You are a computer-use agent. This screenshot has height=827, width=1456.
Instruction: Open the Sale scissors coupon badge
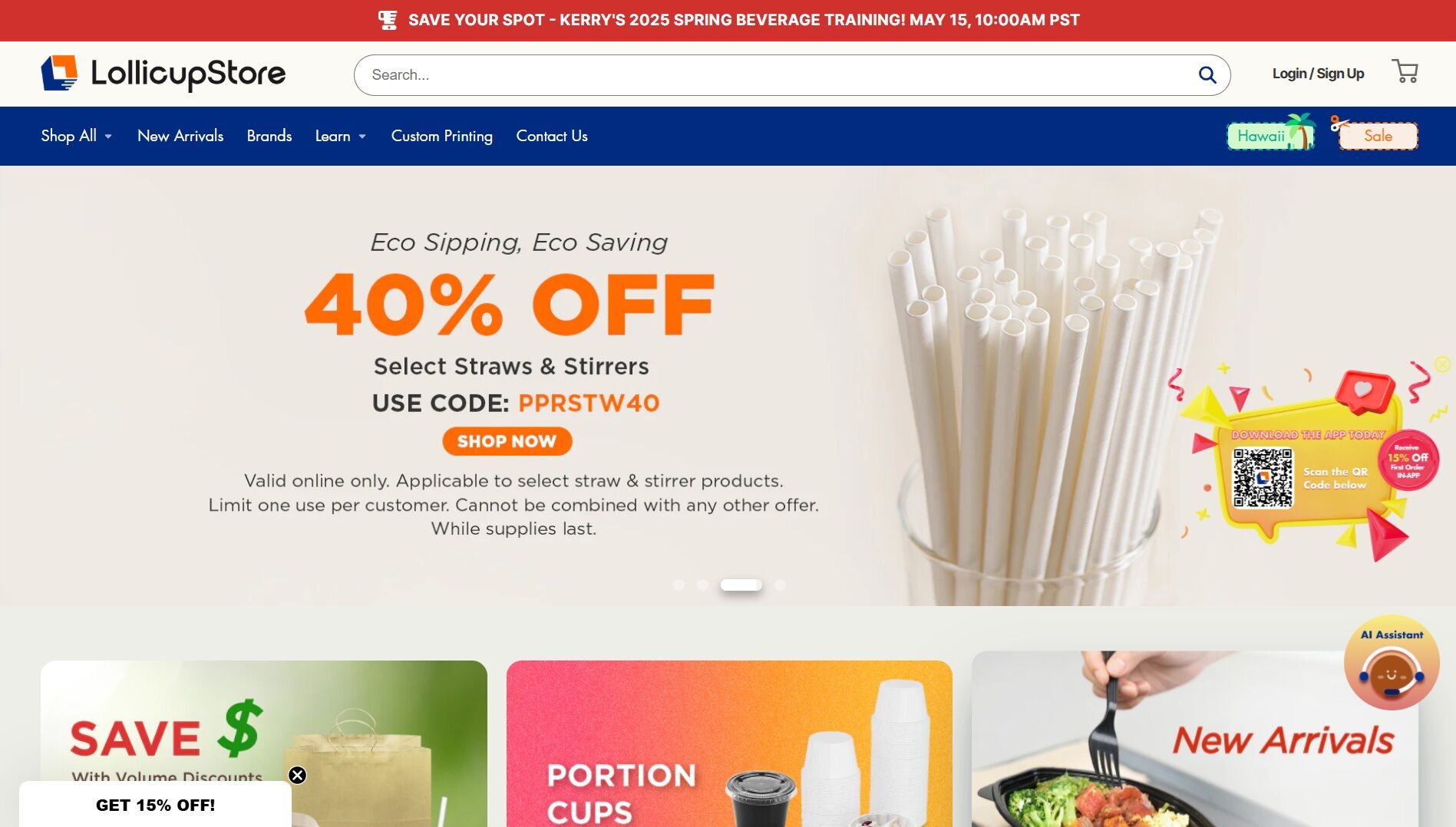pos(1375,133)
